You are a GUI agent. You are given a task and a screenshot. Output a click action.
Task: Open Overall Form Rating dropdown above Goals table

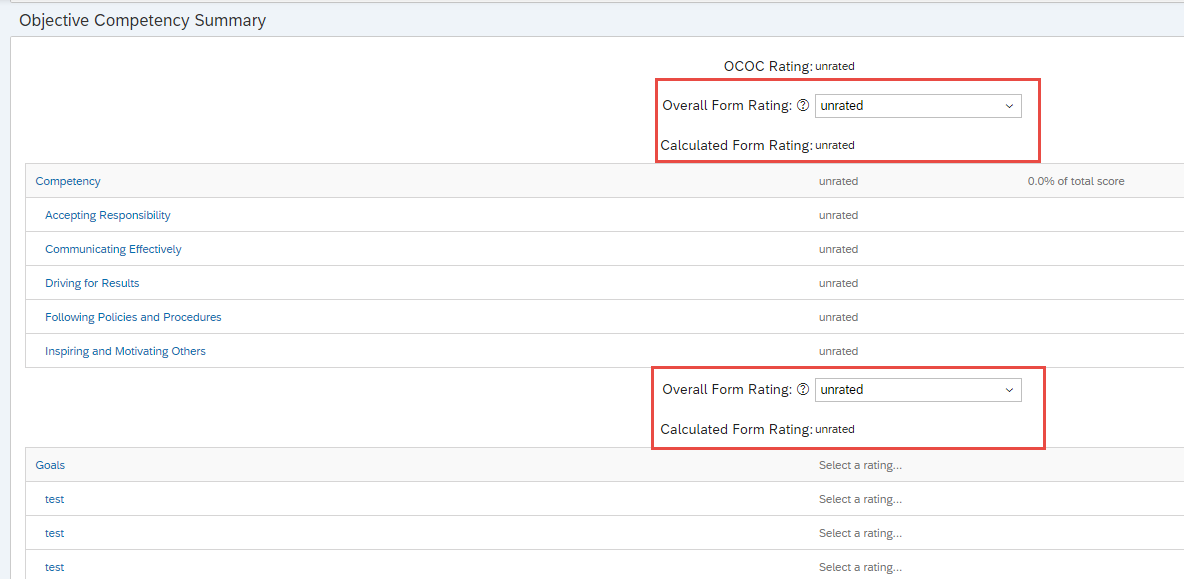(x=918, y=390)
